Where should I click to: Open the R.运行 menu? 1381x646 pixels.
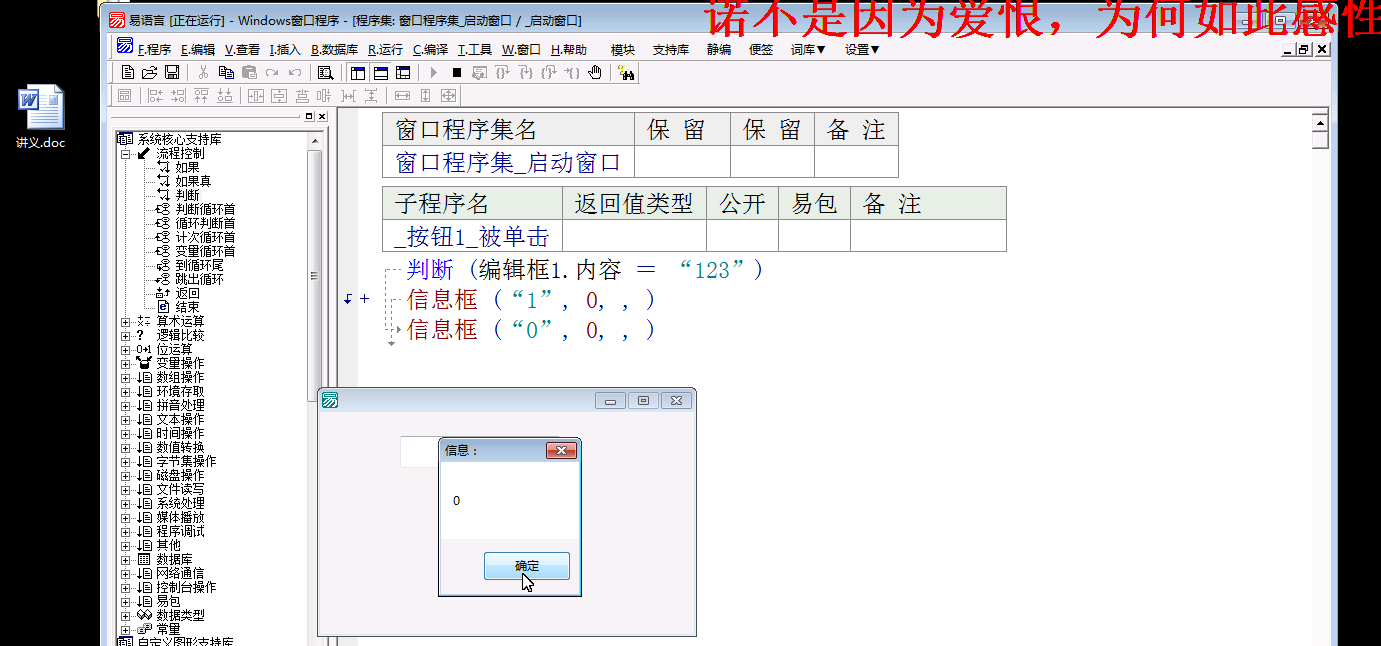coord(383,48)
